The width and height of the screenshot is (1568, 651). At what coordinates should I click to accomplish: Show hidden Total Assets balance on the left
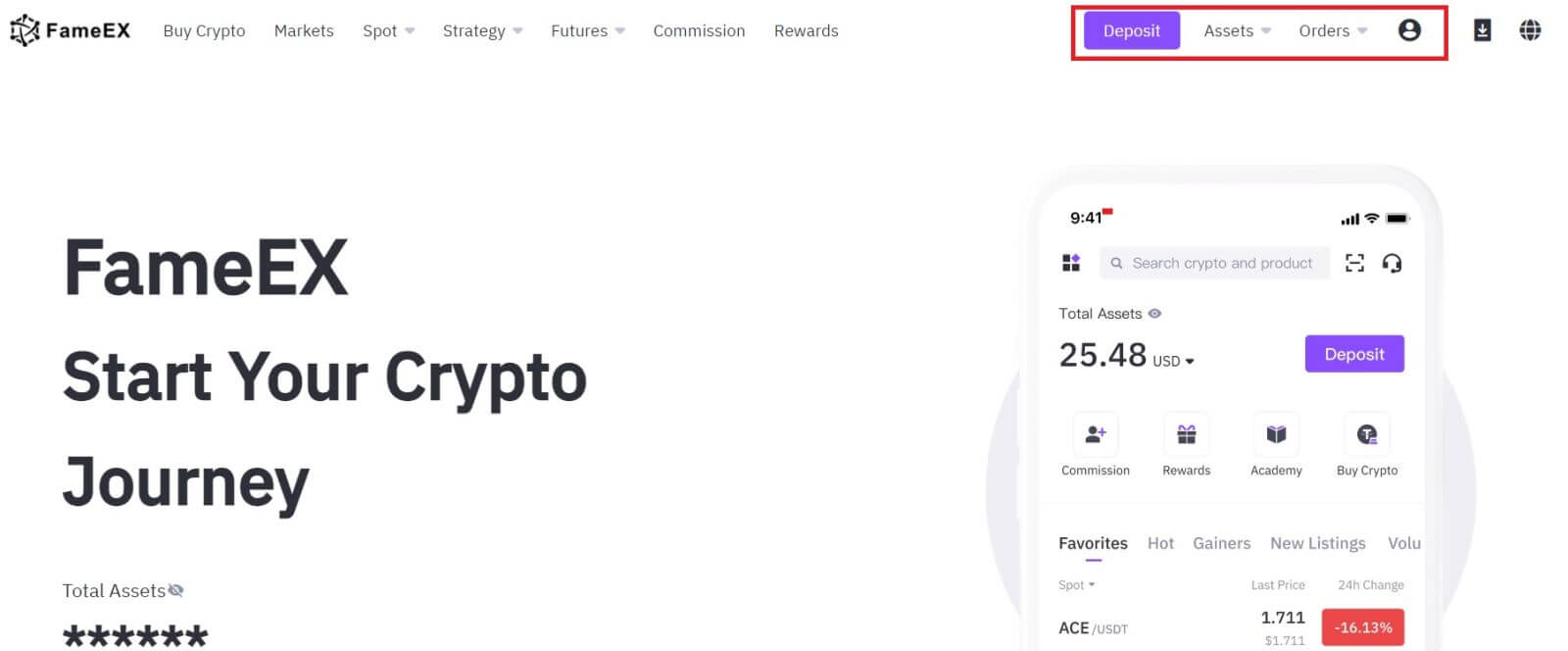(175, 590)
